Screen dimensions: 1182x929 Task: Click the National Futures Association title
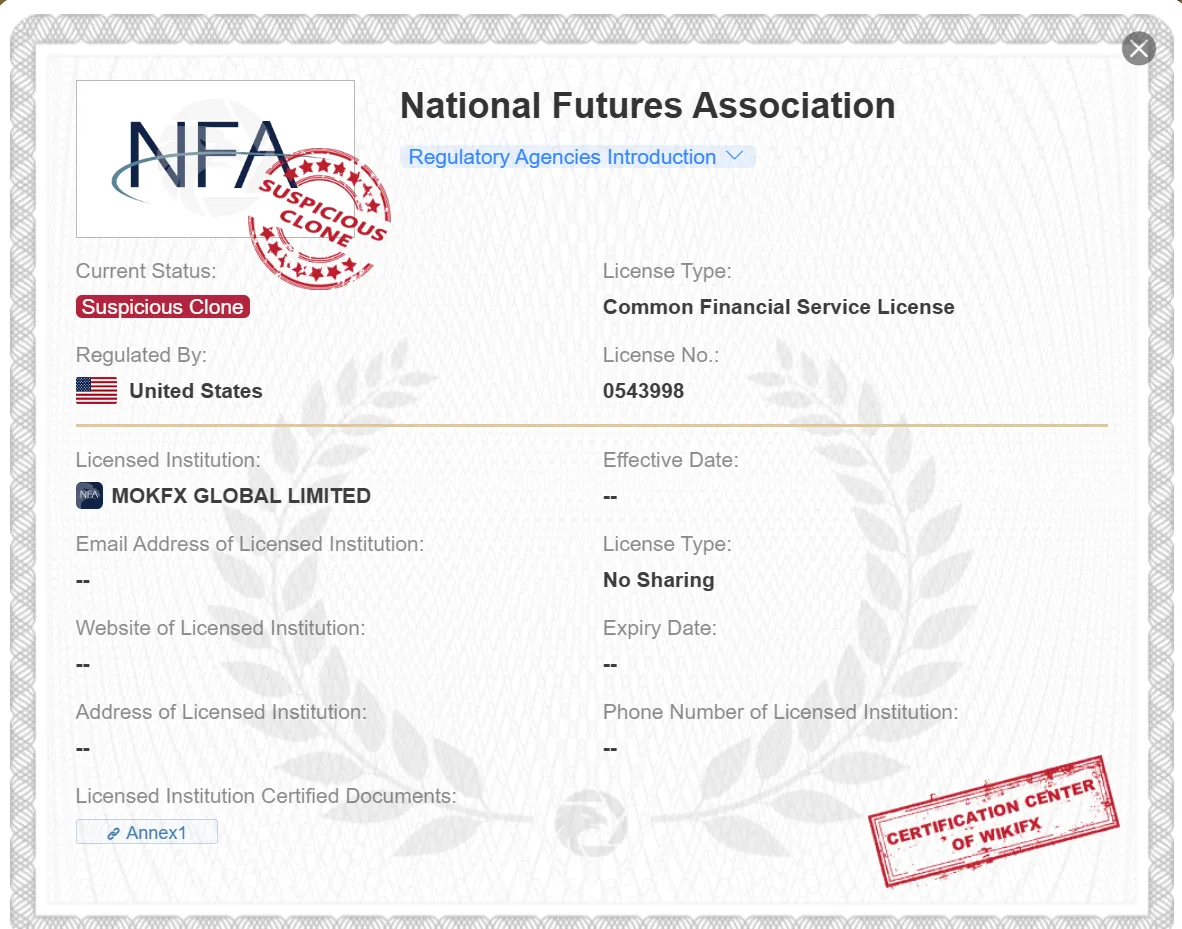coord(648,106)
